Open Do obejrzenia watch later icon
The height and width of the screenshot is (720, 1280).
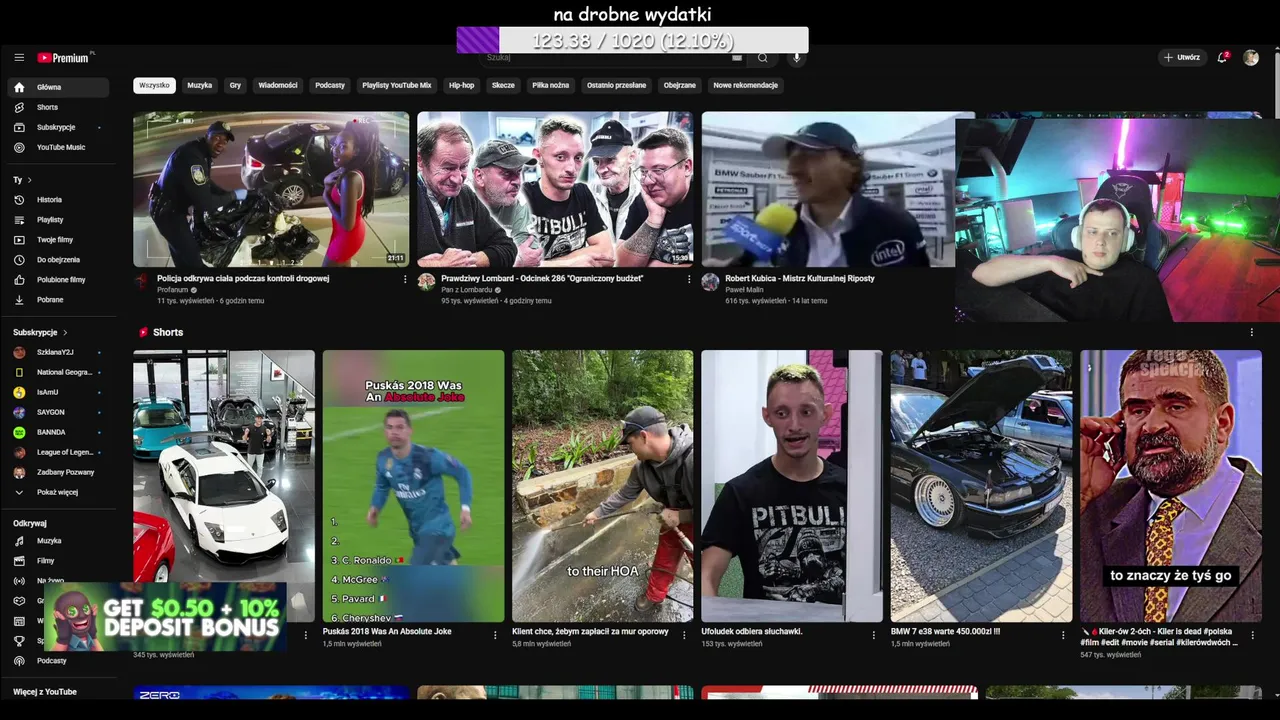point(19,260)
